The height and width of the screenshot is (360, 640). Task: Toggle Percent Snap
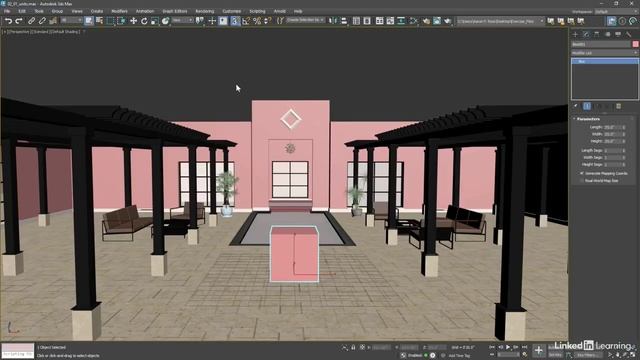point(257,21)
